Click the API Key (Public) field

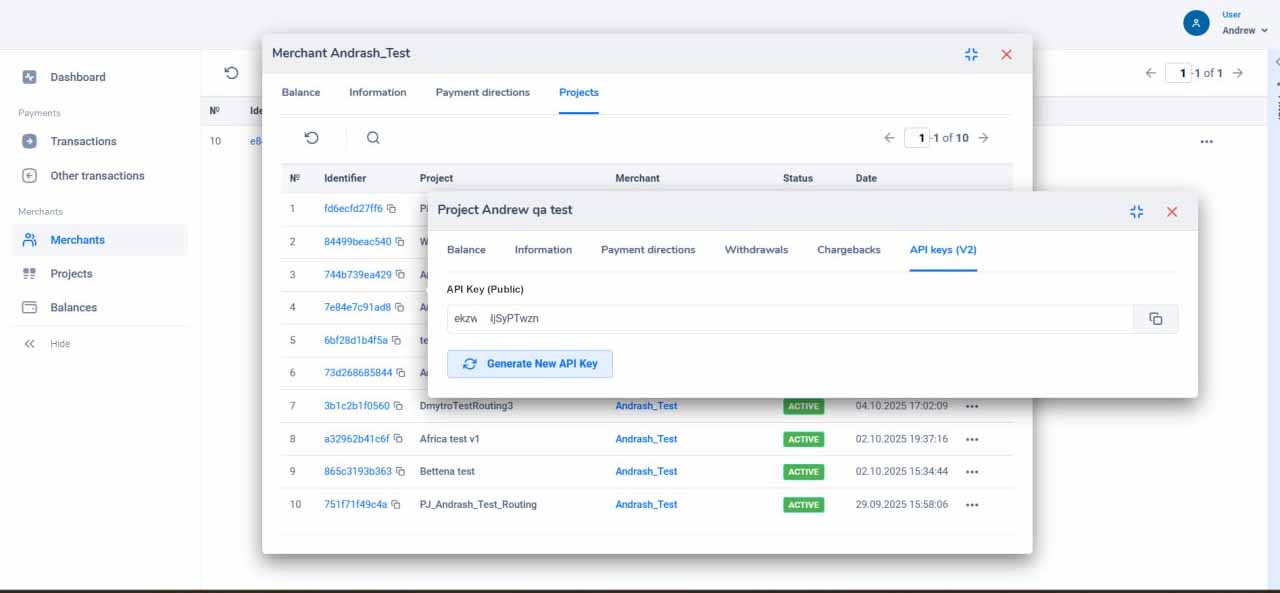coord(790,319)
